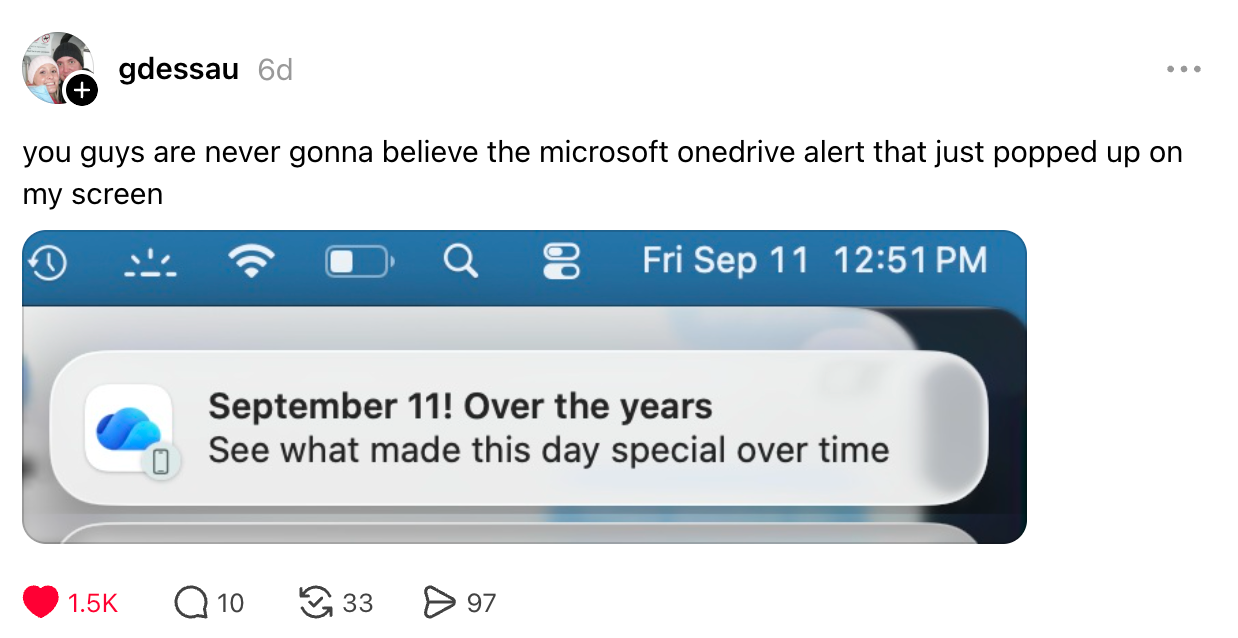Open comments via the speech bubble icon
The height and width of the screenshot is (638, 1238).
coord(189,602)
